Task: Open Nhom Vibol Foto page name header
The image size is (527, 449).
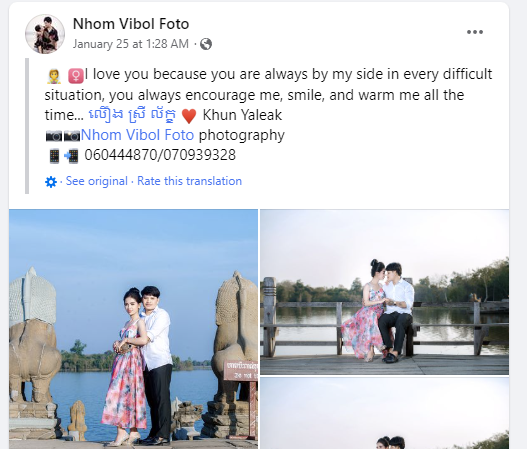Action: [x=131, y=24]
